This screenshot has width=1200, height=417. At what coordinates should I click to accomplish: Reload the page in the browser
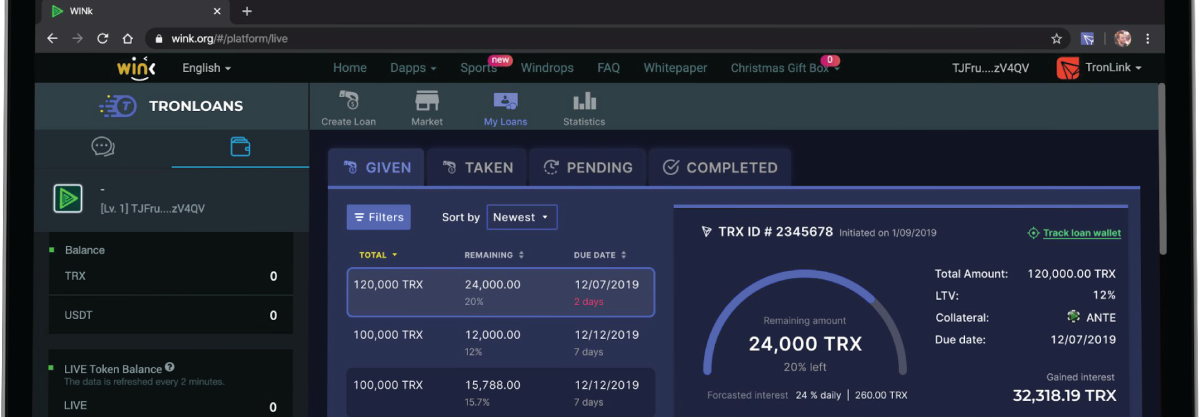(102, 39)
